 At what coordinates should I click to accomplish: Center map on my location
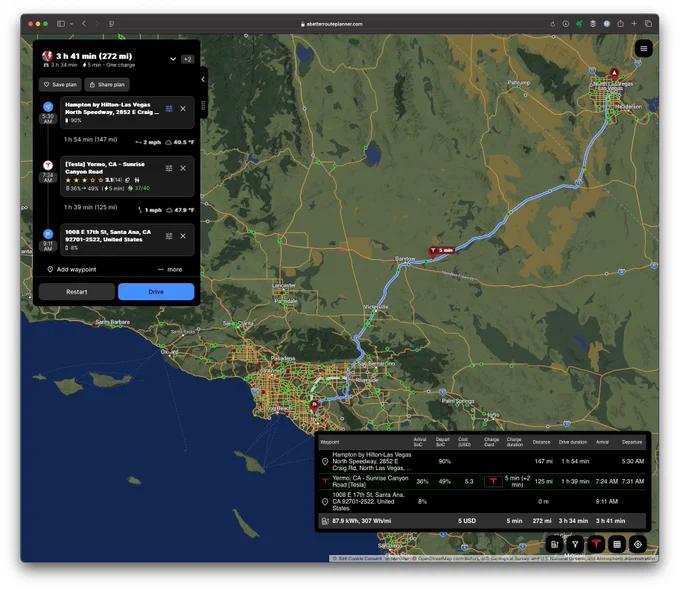[x=638, y=544]
